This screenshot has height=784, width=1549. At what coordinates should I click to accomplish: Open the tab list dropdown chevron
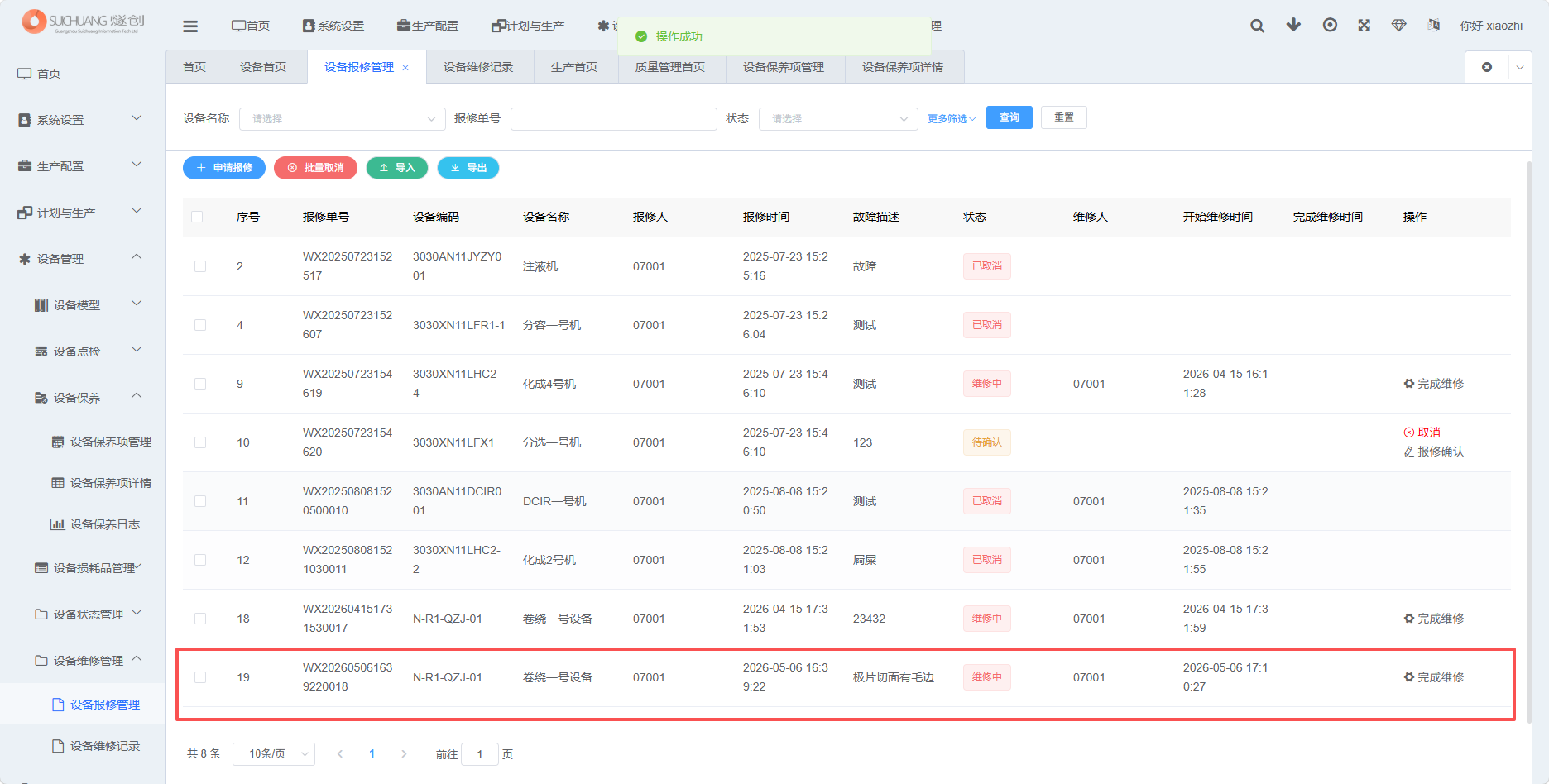pyautogui.click(x=1520, y=67)
